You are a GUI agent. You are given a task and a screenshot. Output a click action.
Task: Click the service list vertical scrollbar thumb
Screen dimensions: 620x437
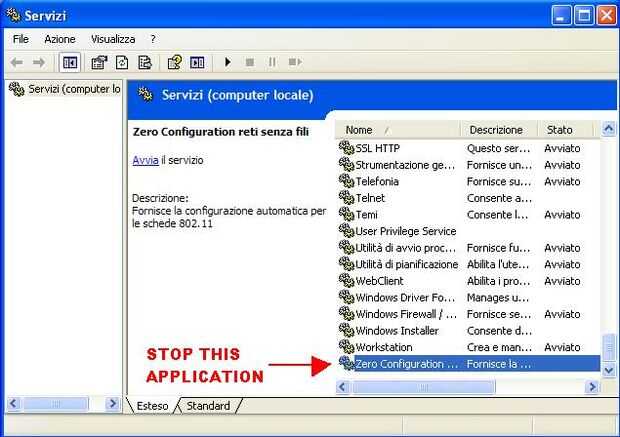(x=609, y=349)
